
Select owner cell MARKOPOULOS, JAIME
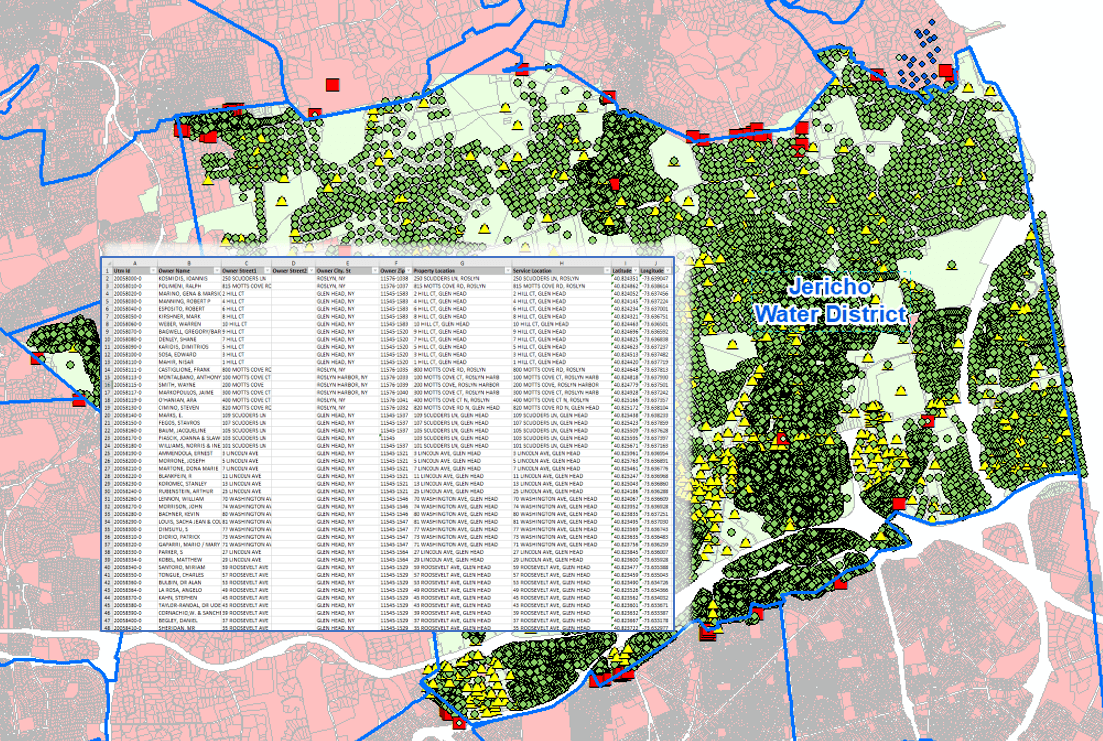[189, 393]
